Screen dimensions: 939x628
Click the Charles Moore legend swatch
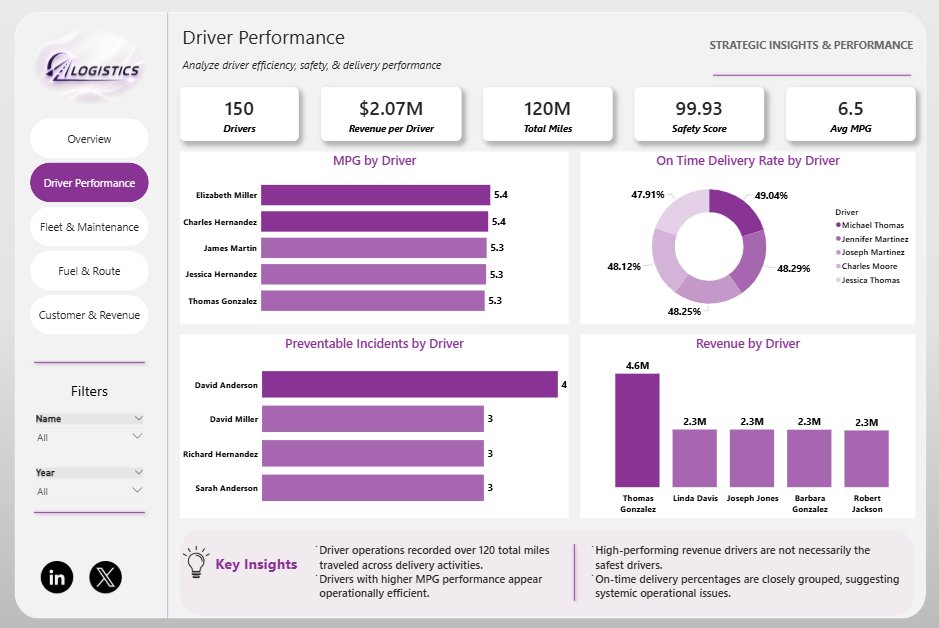(x=838, y=266)
